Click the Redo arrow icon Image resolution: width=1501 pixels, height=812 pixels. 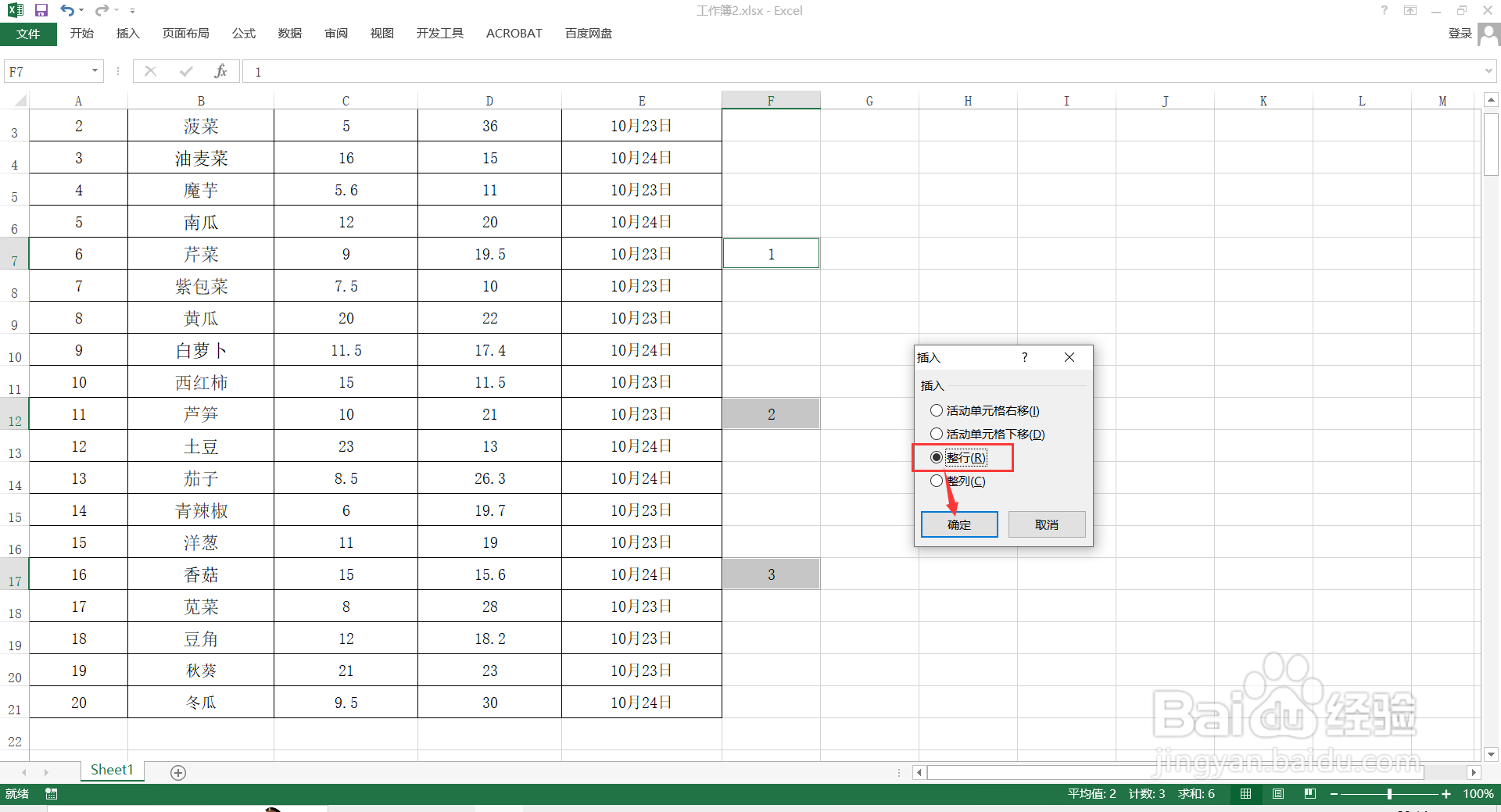[x=102, y=10]
